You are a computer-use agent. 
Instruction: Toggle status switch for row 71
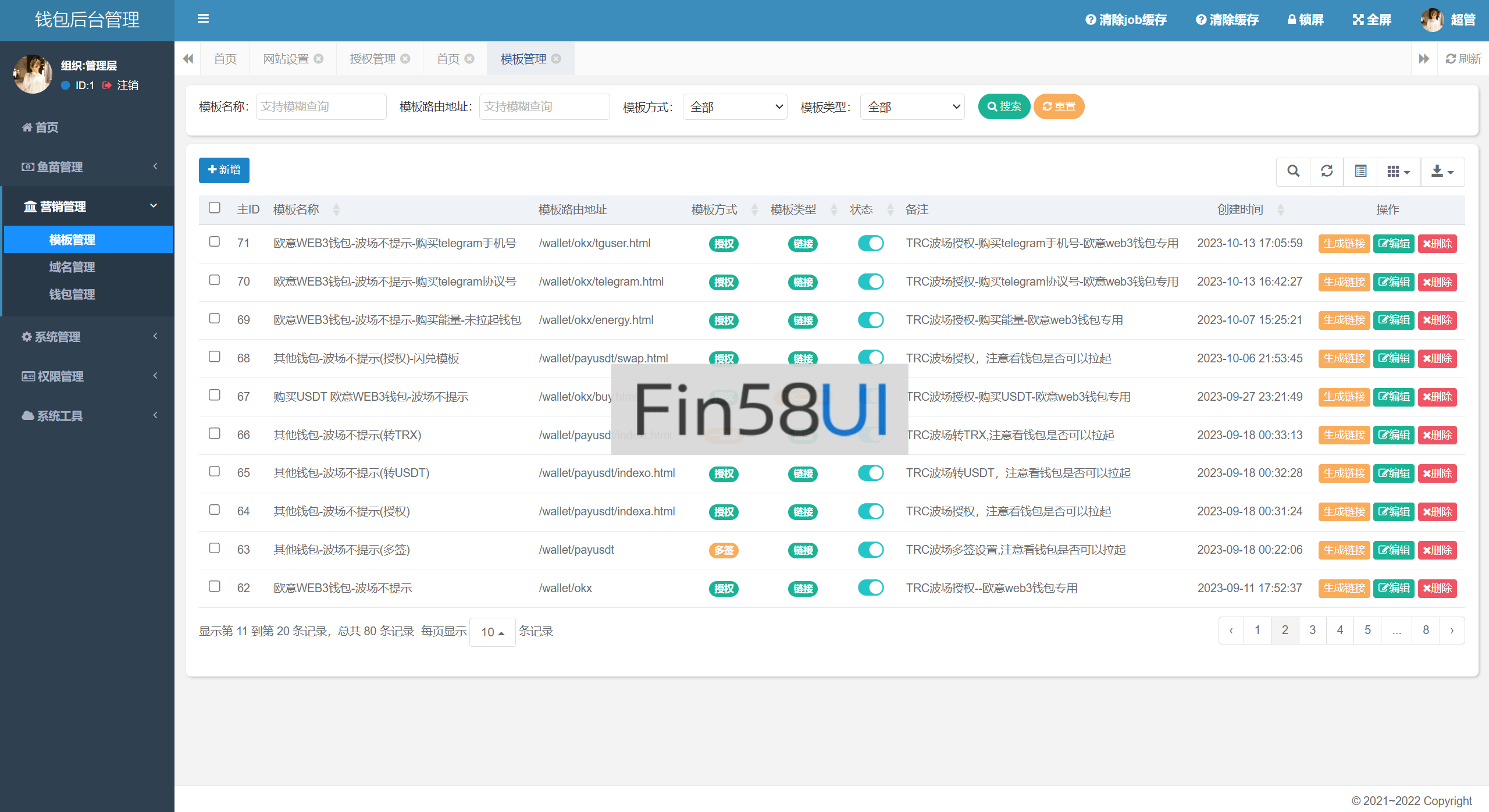point(870,243)
